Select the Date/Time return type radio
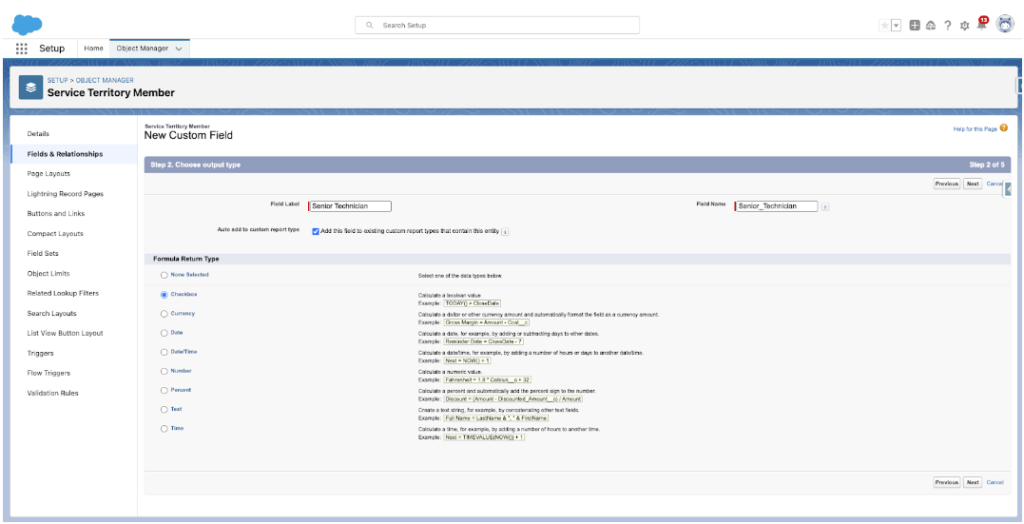This screenshot has width=1024, height=524. point(164,352)
